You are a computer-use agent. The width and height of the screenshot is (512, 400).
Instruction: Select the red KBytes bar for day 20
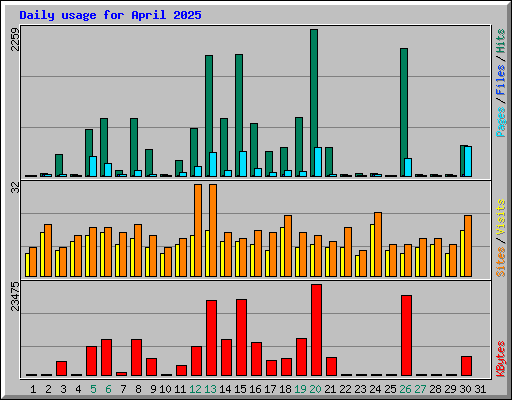click(316, 330)
